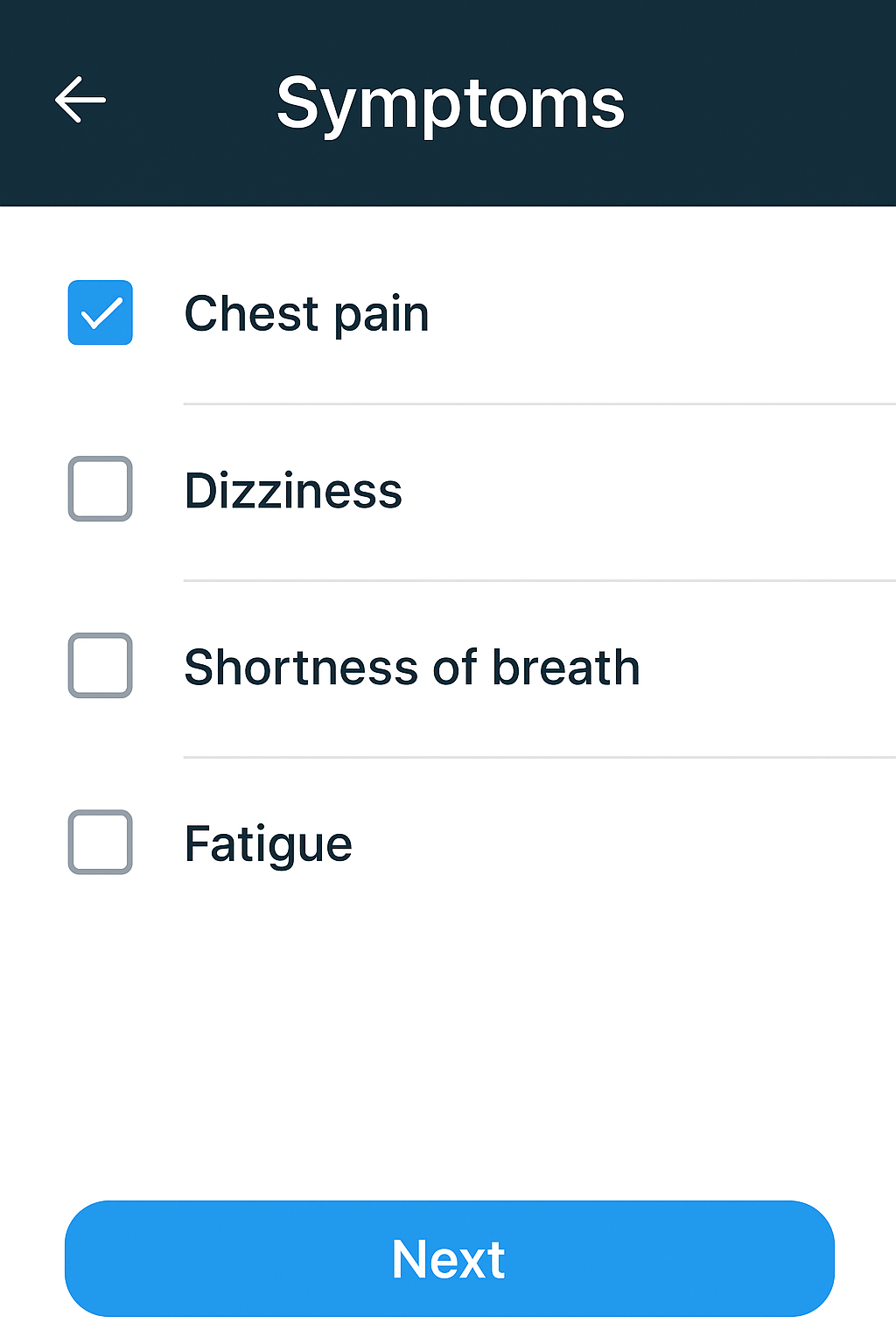Deselect the checked Chest pain symptom

(x=101, y=312)
